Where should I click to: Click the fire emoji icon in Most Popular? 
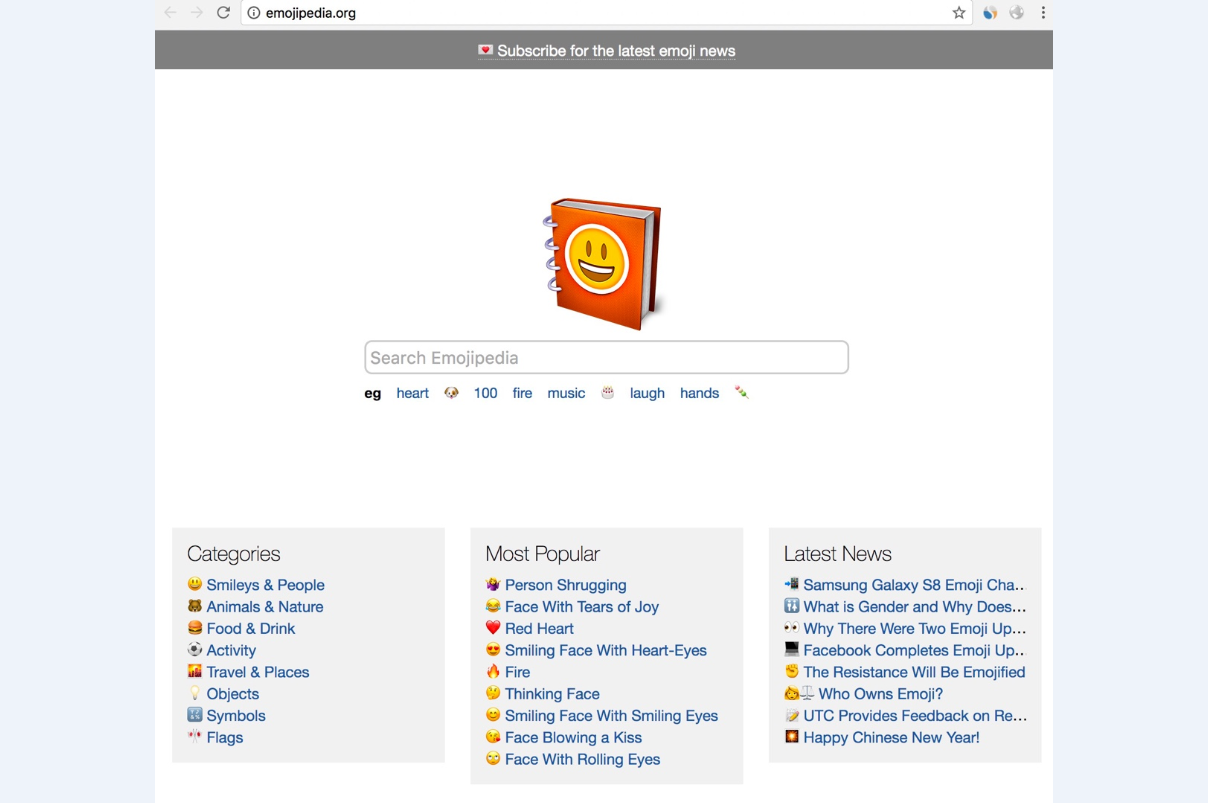[x=493, y=672]
